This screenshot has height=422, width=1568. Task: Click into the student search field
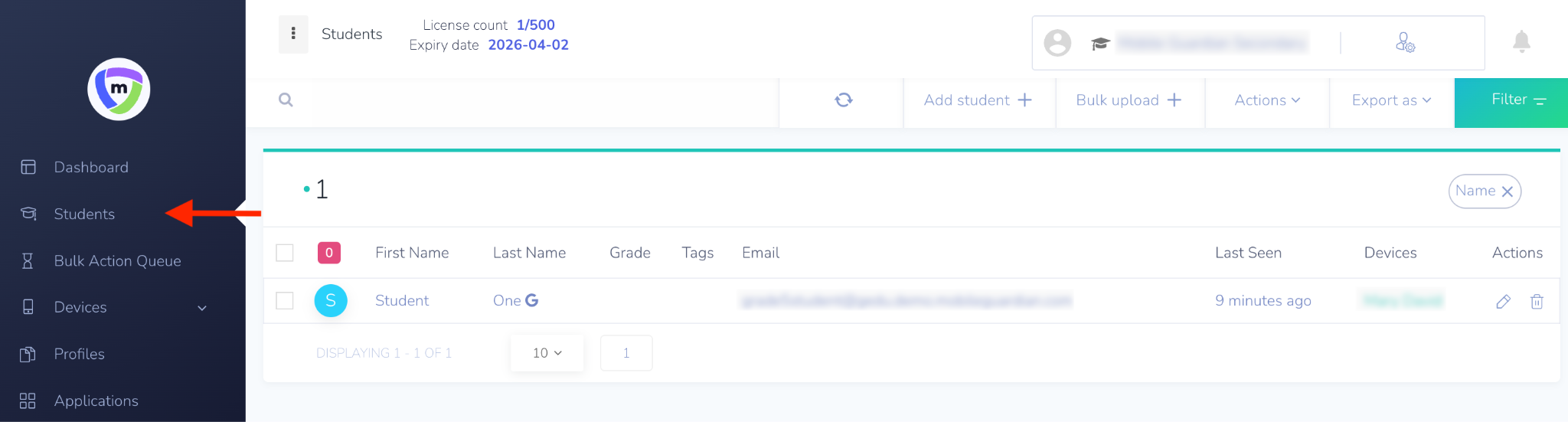coord(536,100)
